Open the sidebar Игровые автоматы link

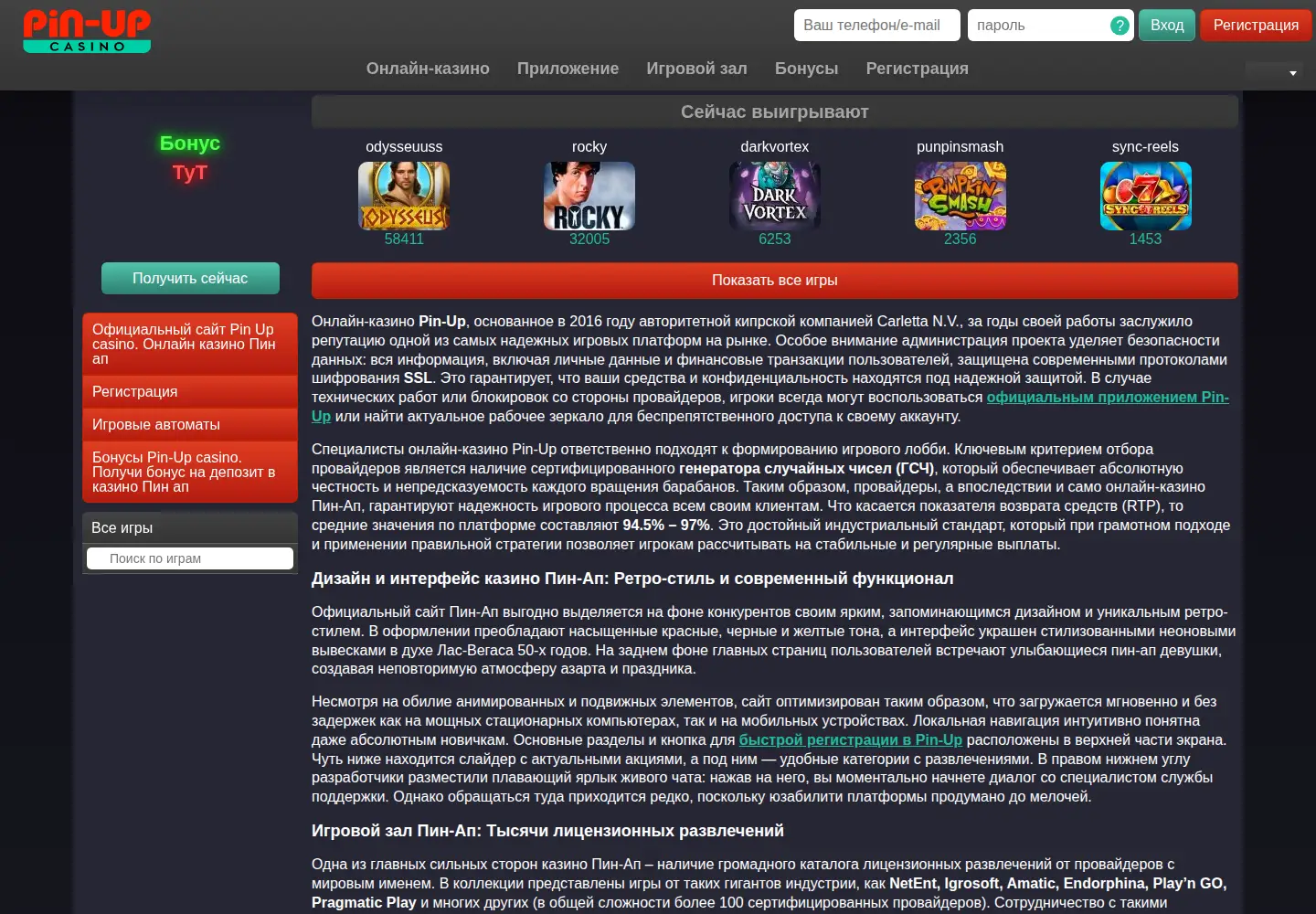click(x=190, y=424)
